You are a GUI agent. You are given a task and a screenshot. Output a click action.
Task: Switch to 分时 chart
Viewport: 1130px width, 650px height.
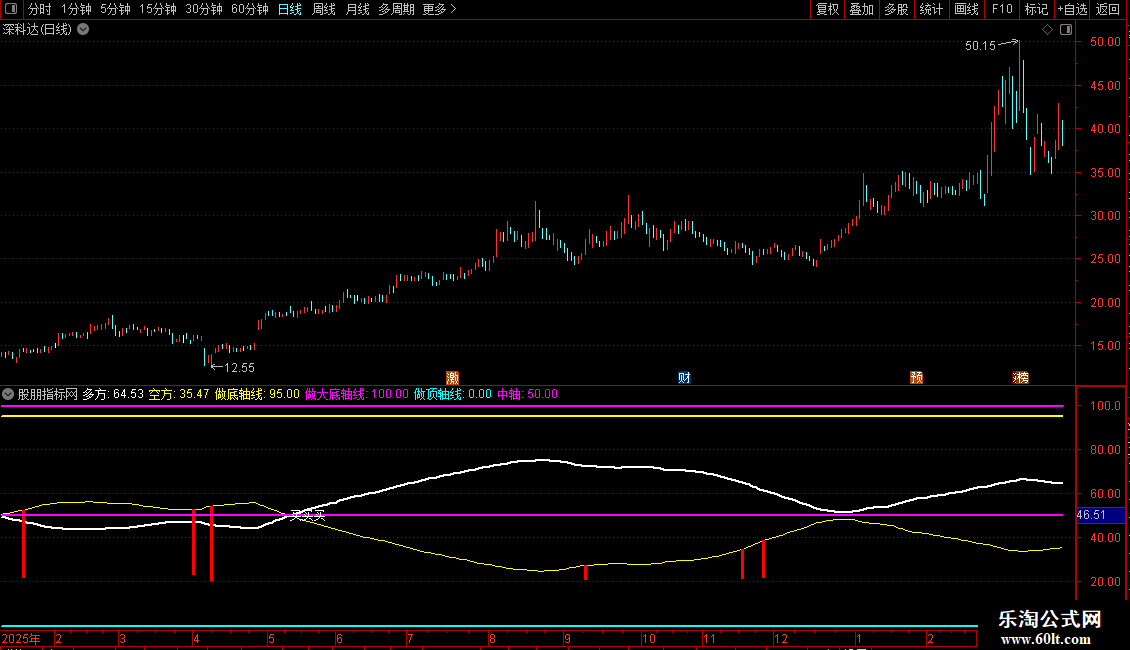point(40,9)
